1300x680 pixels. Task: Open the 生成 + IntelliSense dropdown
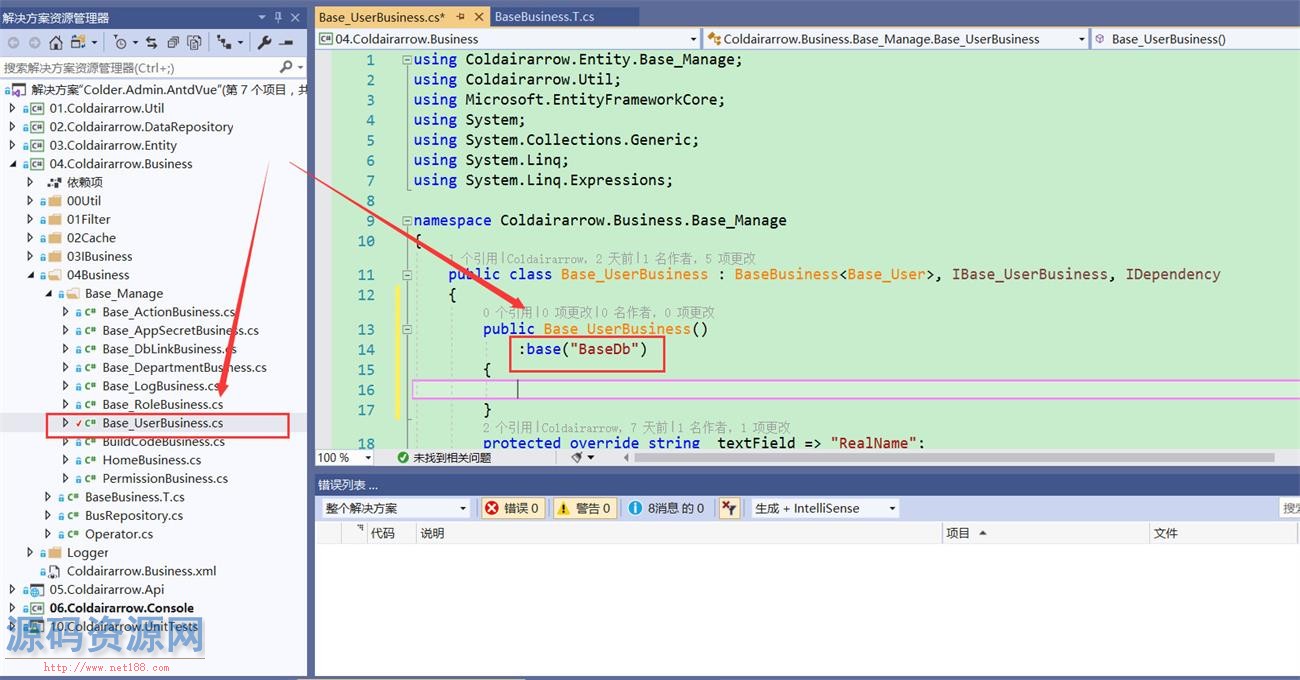point(825,508)
